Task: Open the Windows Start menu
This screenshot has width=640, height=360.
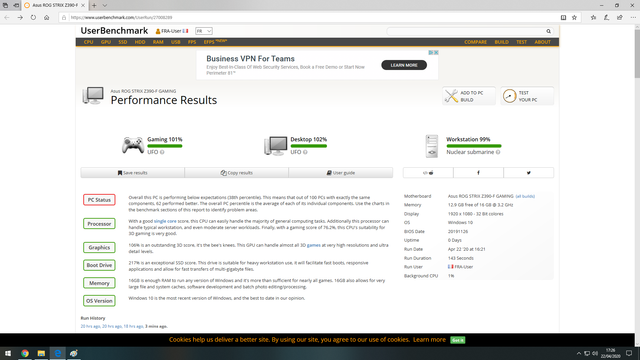Action: point(8,353)
